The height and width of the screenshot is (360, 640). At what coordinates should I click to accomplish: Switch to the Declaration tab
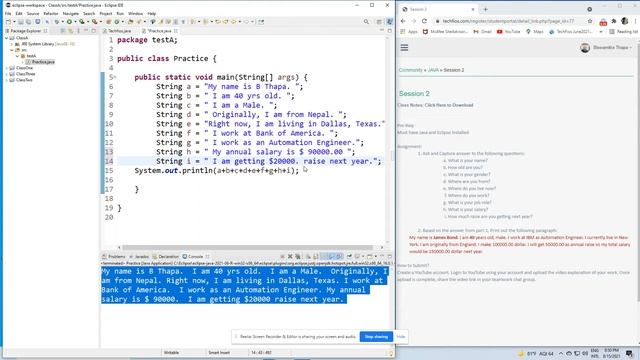[x=166, y=256]
